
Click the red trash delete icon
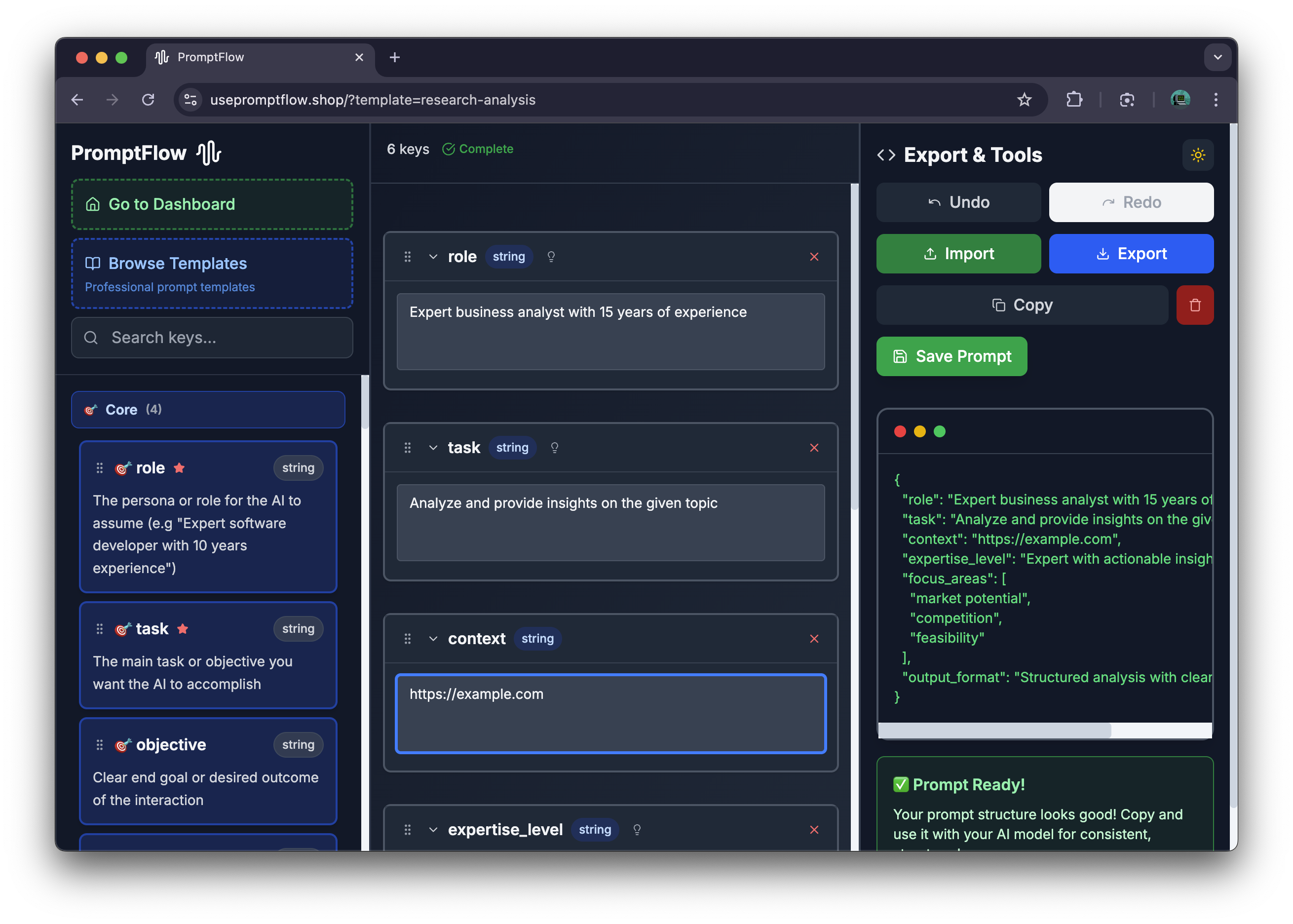point(1195,305)
